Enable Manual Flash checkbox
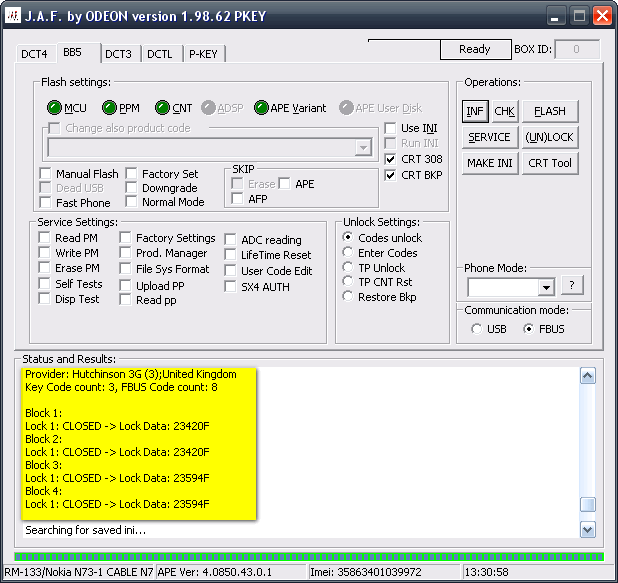Screen dimensions: 618x583 [46, 173]
